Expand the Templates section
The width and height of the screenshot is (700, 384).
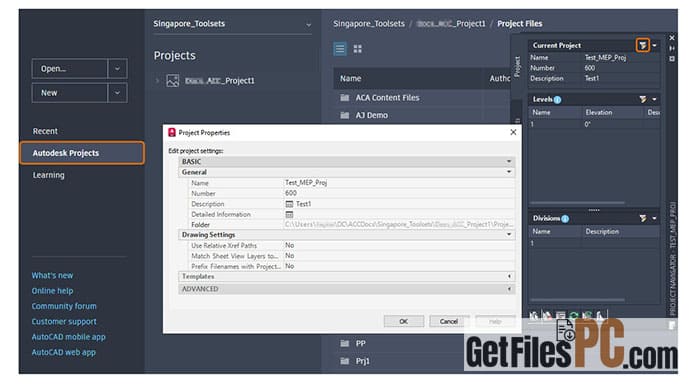508,276
